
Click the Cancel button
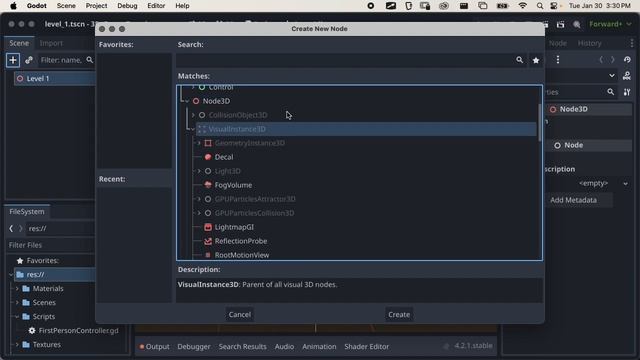point(240,315)
